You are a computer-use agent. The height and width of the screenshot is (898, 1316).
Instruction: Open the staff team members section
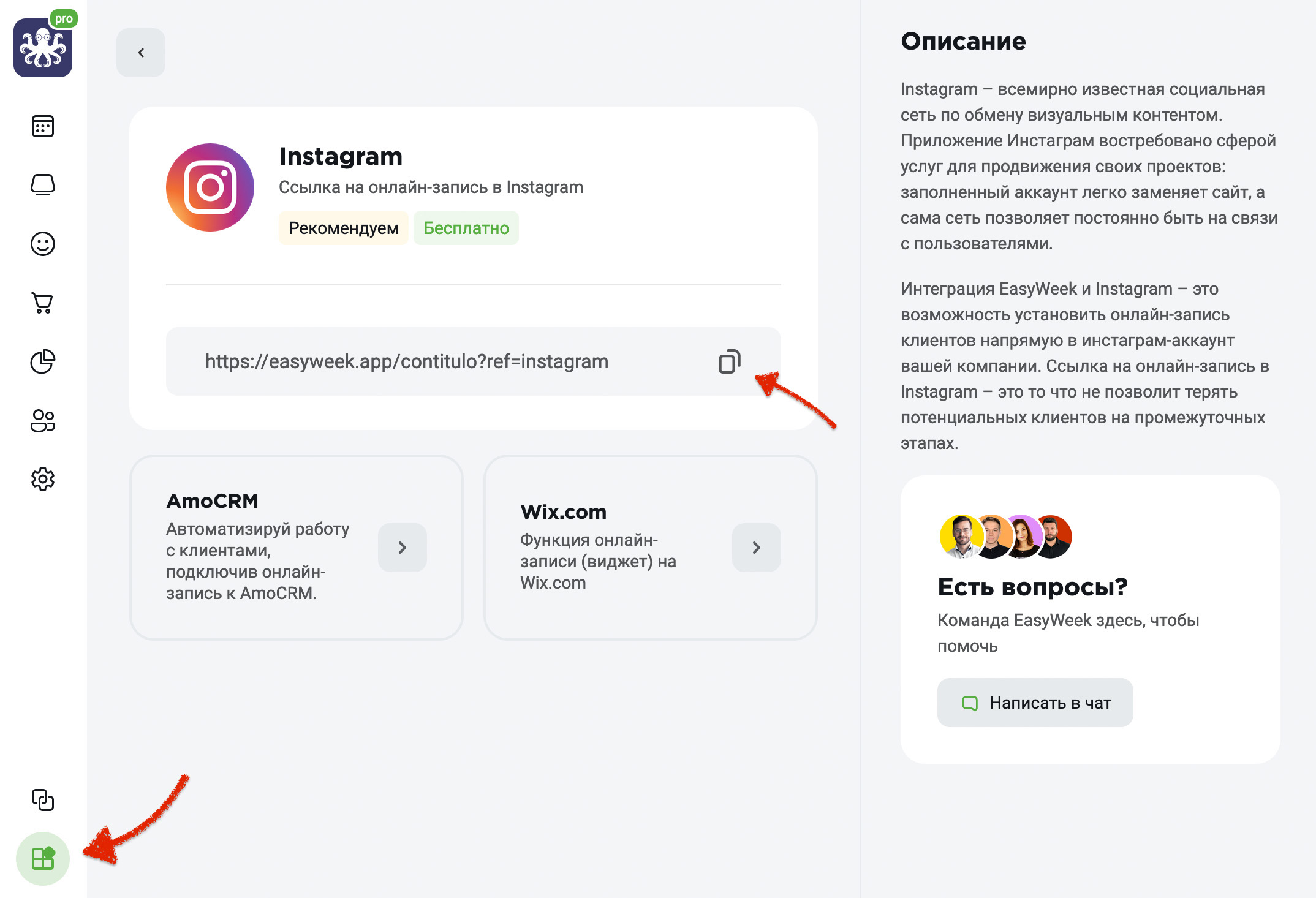[43, 420]
